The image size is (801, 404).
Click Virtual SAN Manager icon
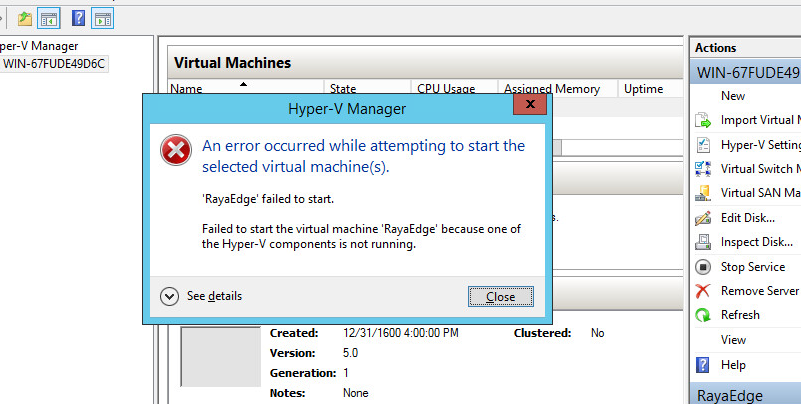[x=703, y=193]
